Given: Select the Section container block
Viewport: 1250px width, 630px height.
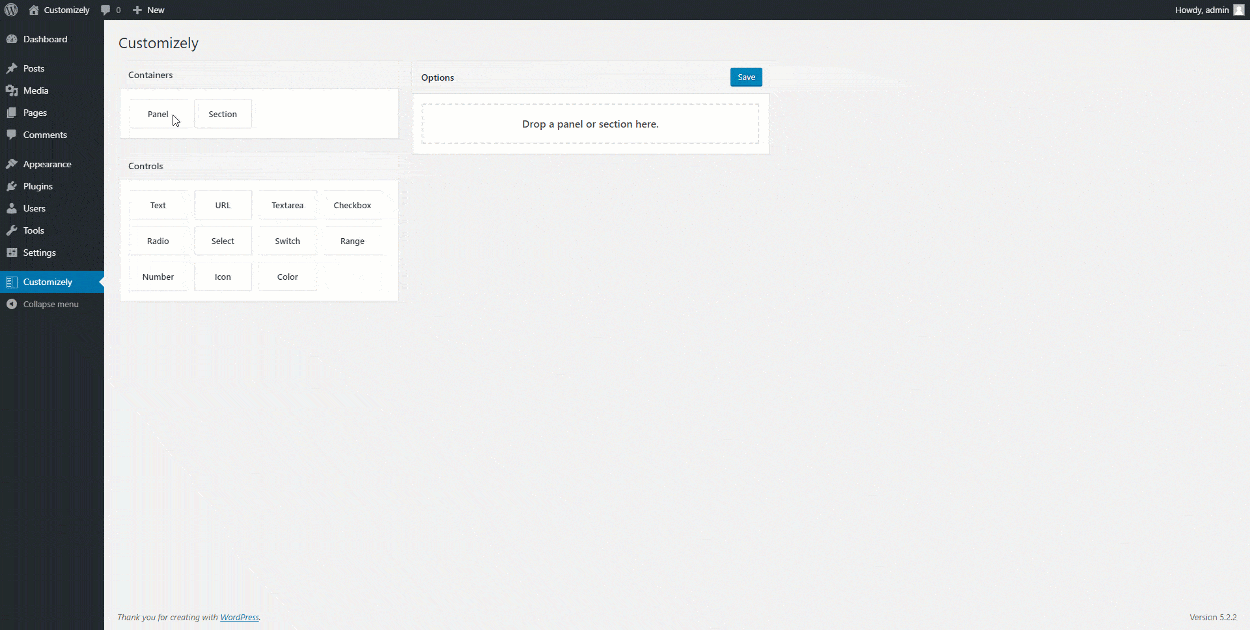Looking at the screenshot, I should tap(223, 114).
